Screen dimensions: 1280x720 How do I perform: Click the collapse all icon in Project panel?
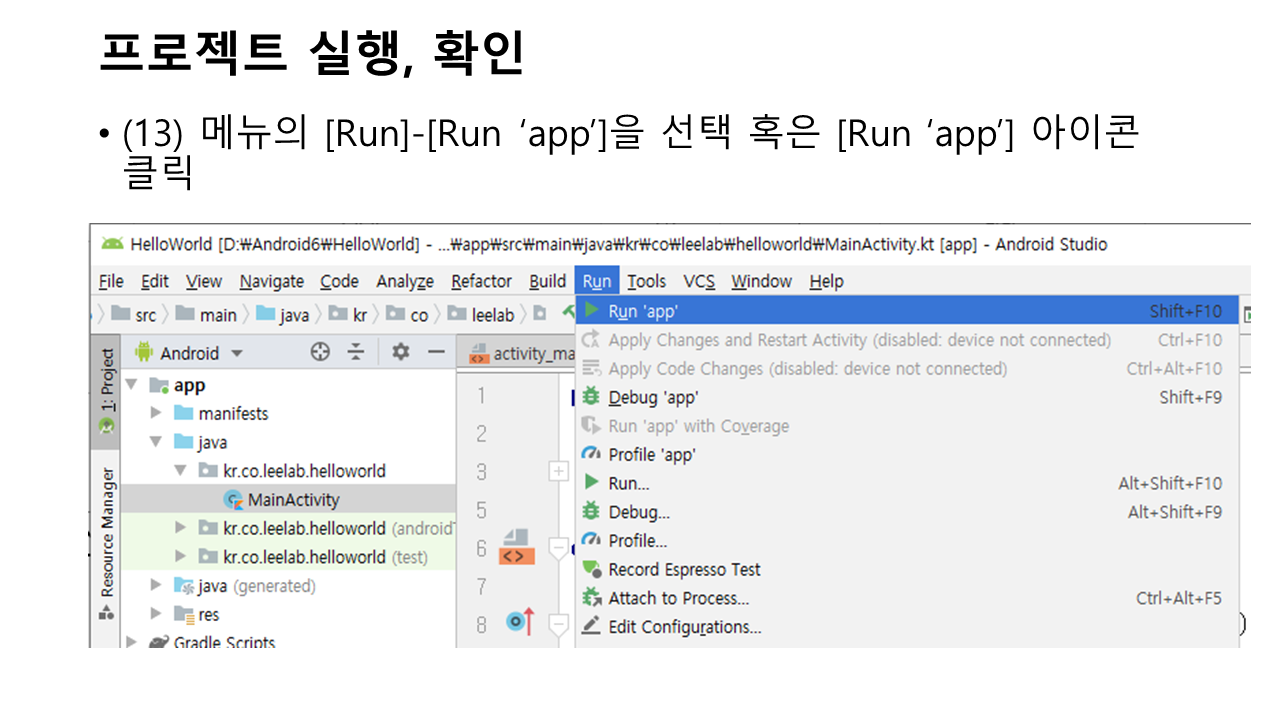tap(356, 352)
